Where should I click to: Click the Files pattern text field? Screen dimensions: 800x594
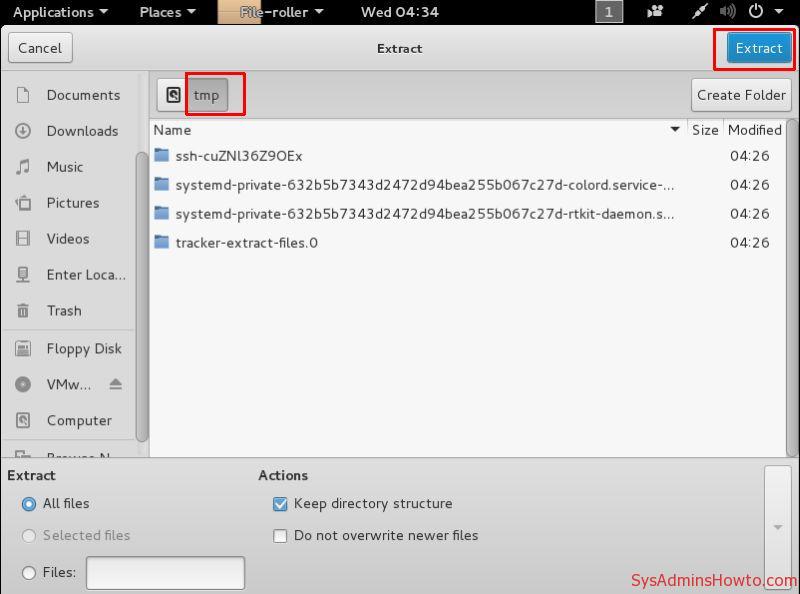click(x=165, y=573)
